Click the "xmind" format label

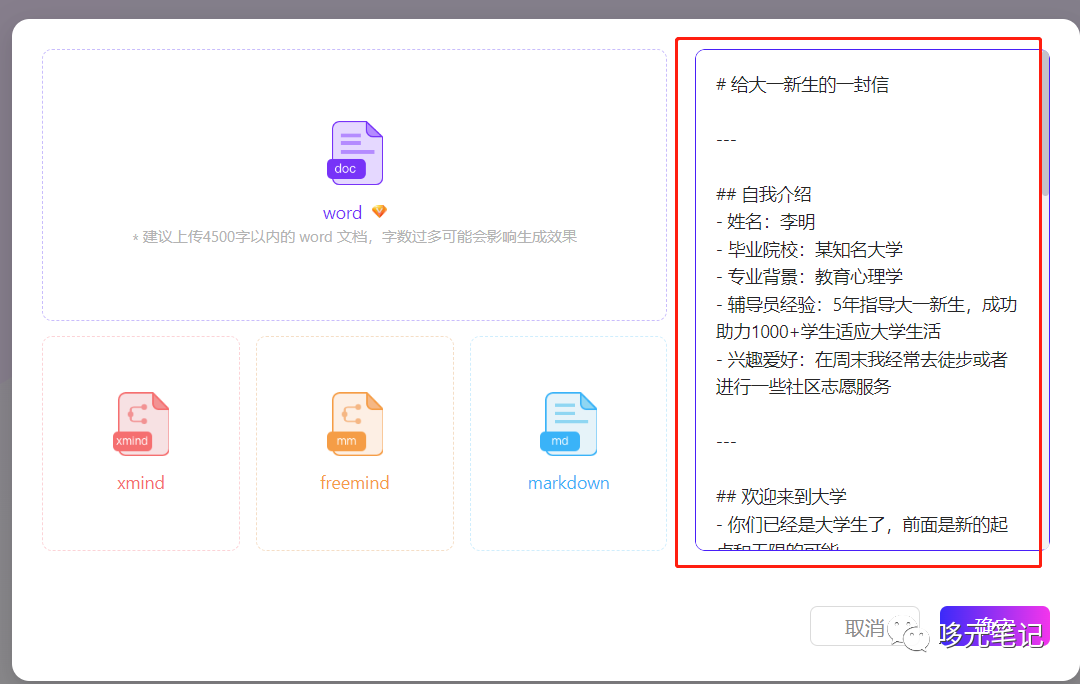pyautogui.click(x=141, y=483)
